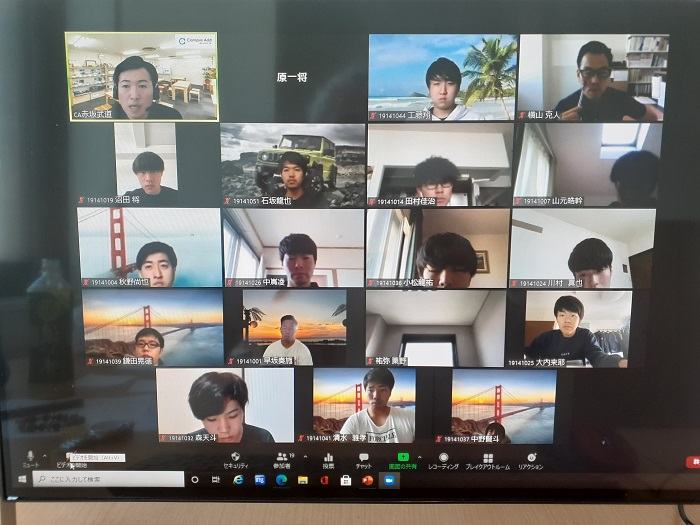Open Microsoft Store from the taskbar
The width and height of the screenshot is (700, 525).
tap(346, 480)
